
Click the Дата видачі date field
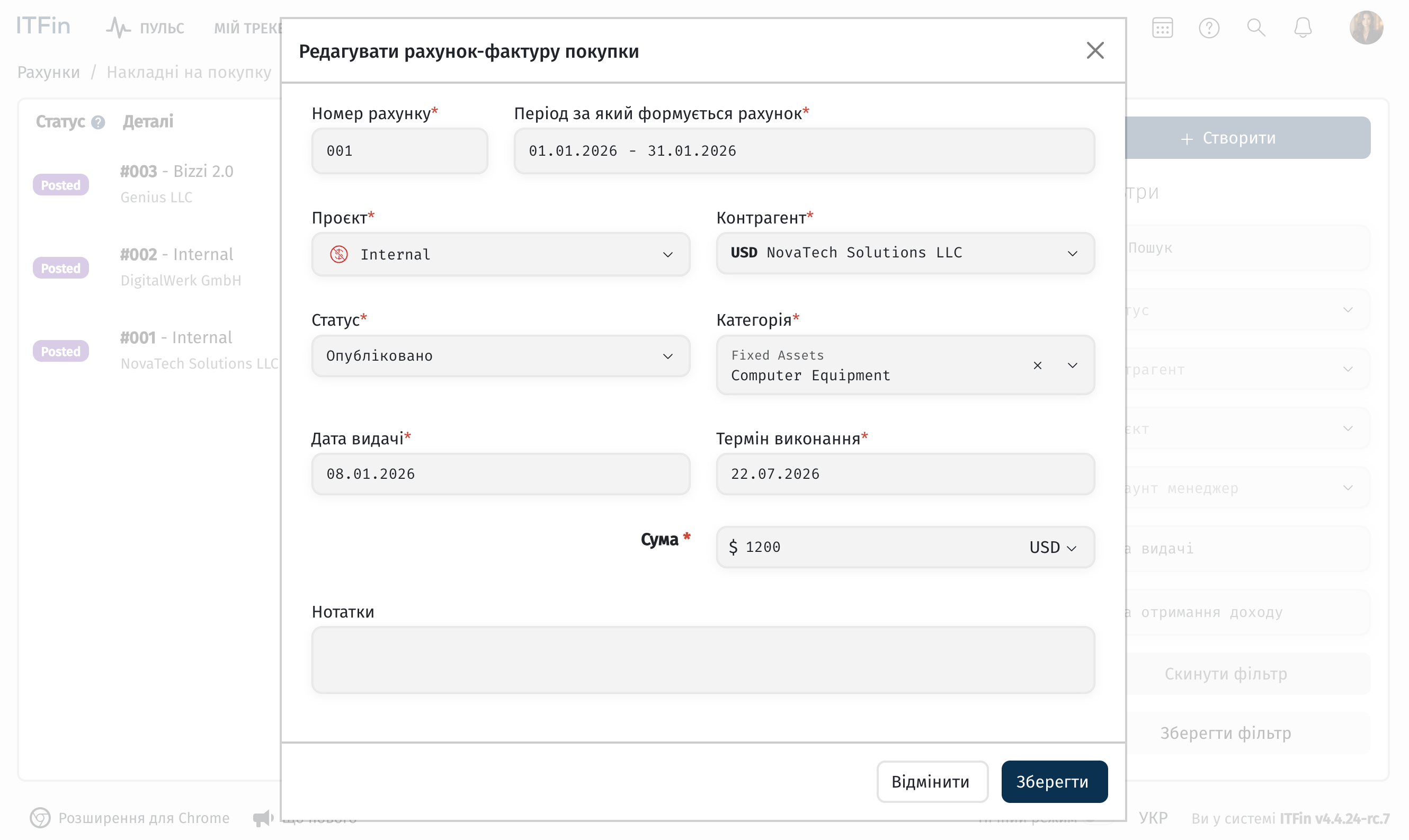point(501,474)
